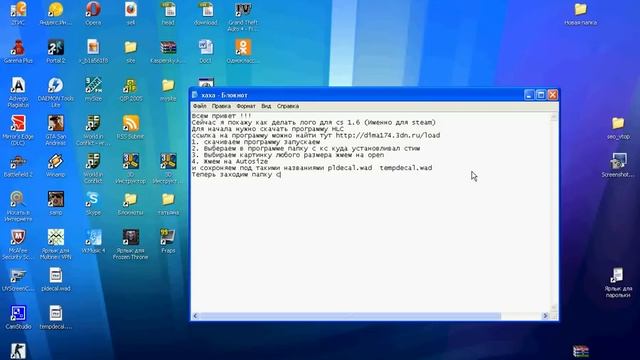Screen dimensions: 640x360
Task: Open the Формат menu in Notepad
Action: pyautogui.click(x=246, y=106)
